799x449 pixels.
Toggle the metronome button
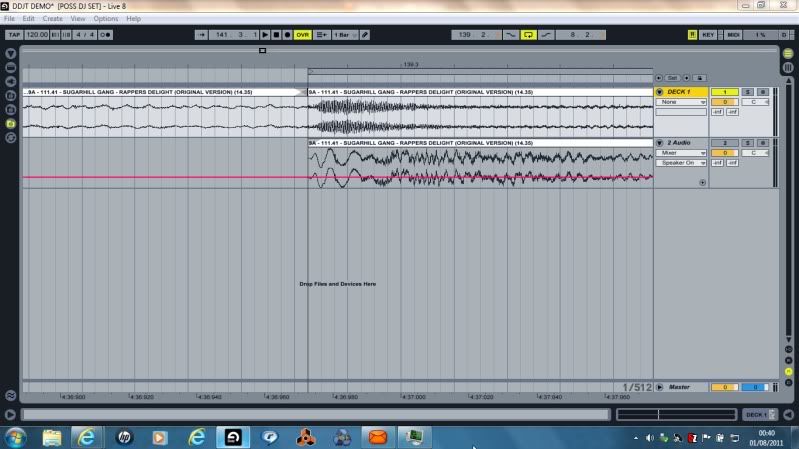104,34
